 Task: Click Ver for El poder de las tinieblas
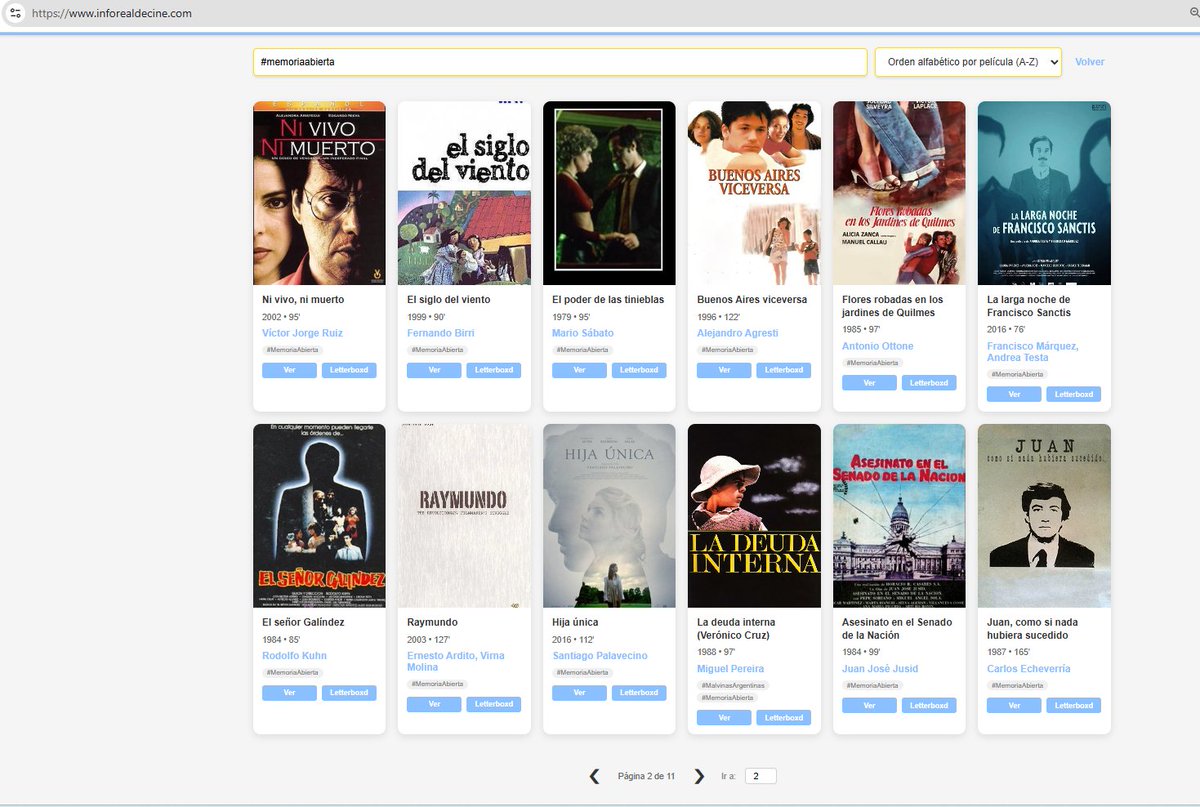tap(579, 370)
